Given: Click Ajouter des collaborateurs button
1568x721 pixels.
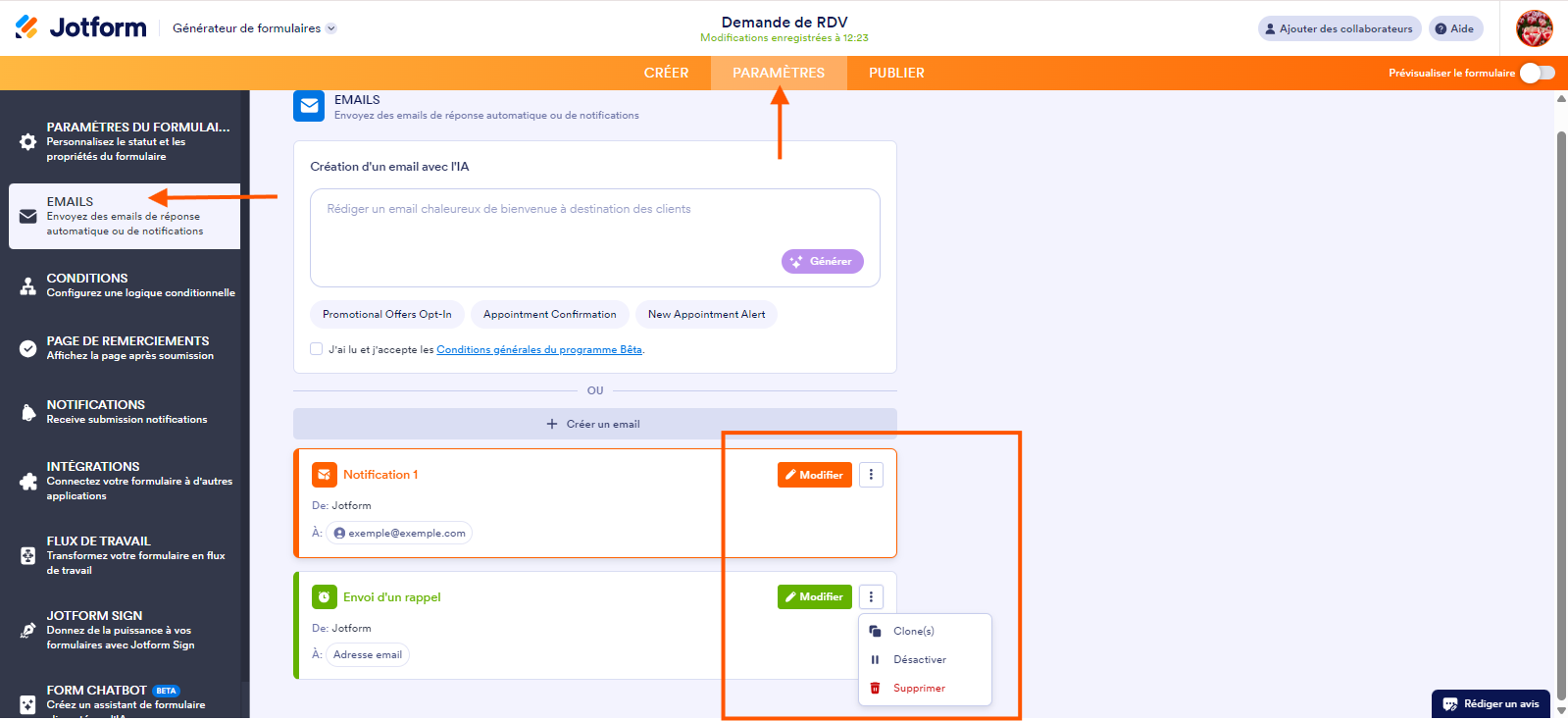Looking at the screenshot, I should (1340, 28).
